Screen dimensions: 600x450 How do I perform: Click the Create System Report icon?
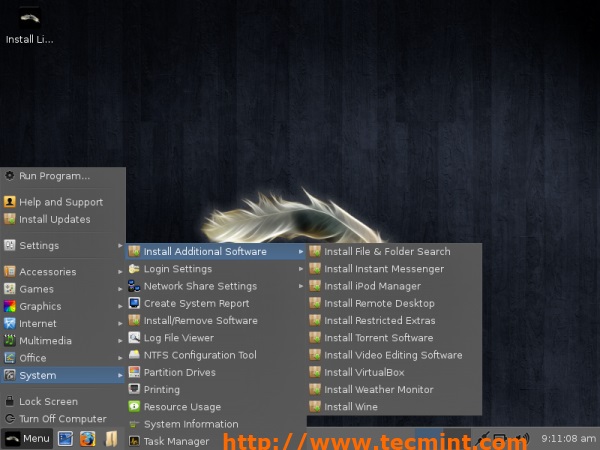pyautogui.click(x=134, y=303)
